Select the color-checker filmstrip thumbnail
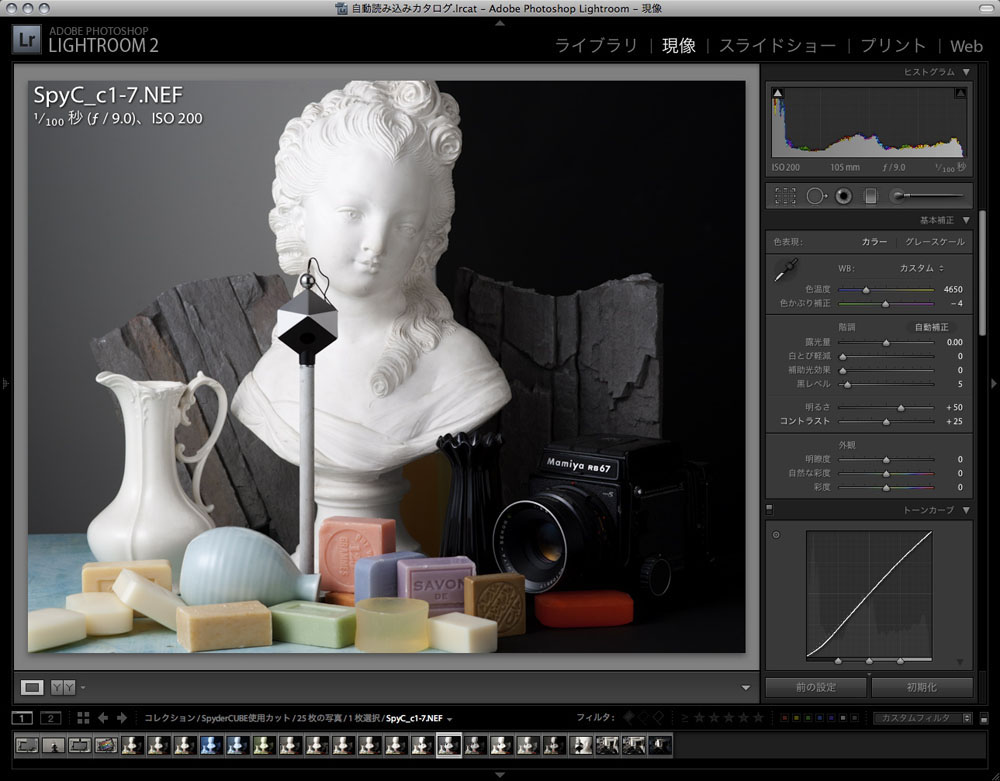This screenshot has width=1000, height=781. tap(106, 745)
